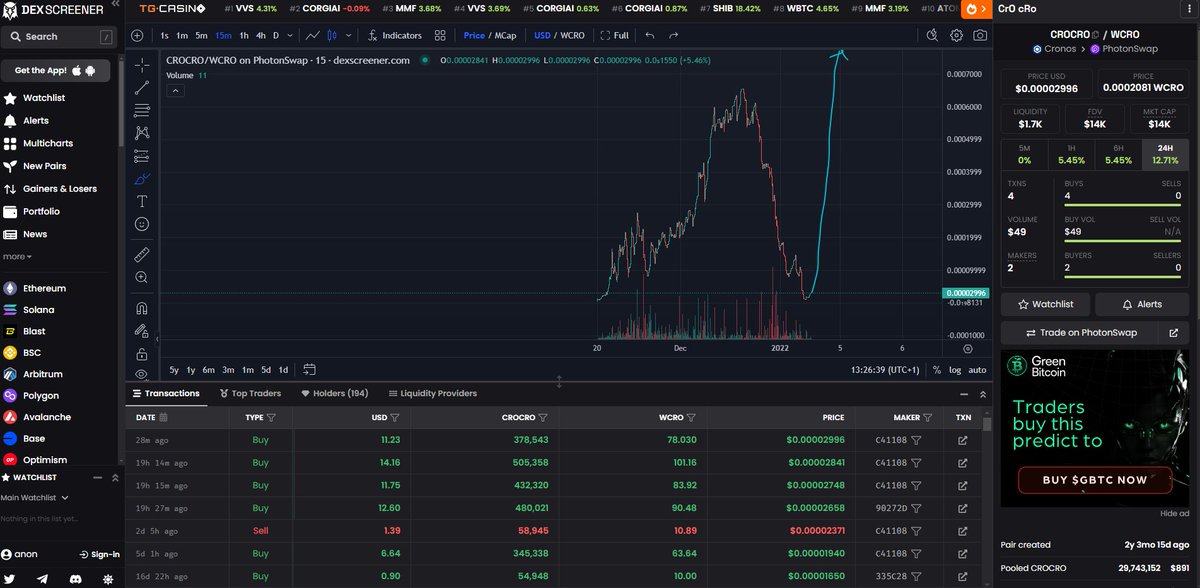The height and width of the screenshot is (588, 1200).
Task: Open the emoji icons tool
Action: [142, 224]
